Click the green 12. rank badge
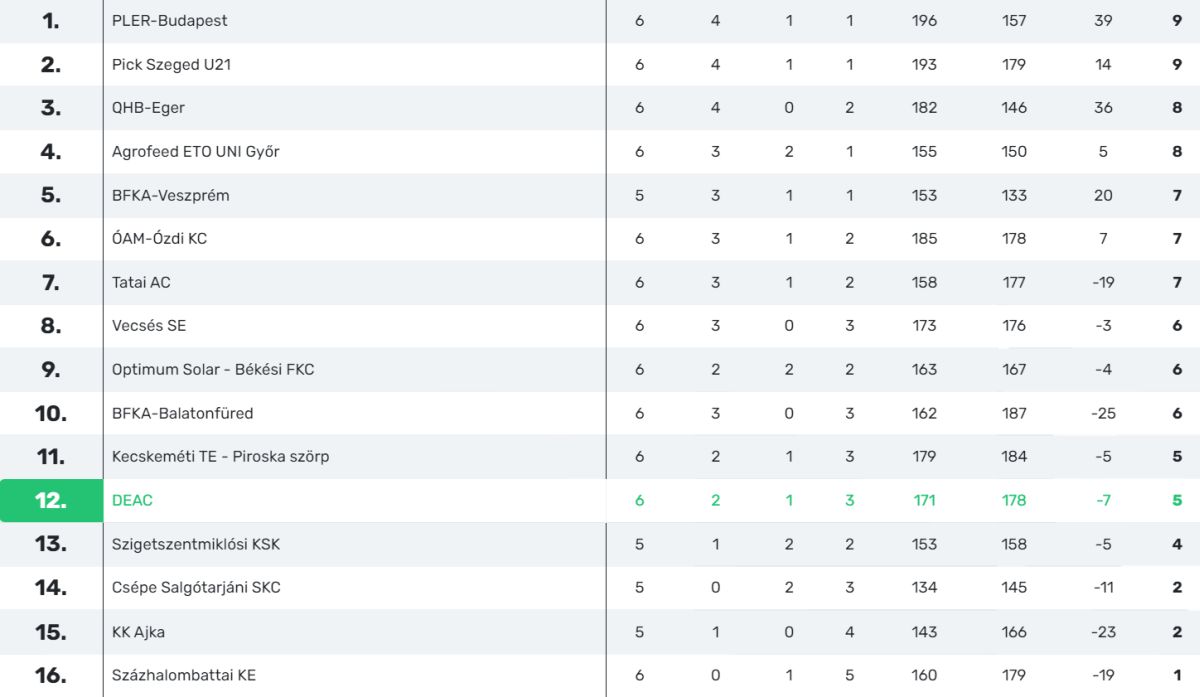1200x697 pixels. [x=51, y=500]
